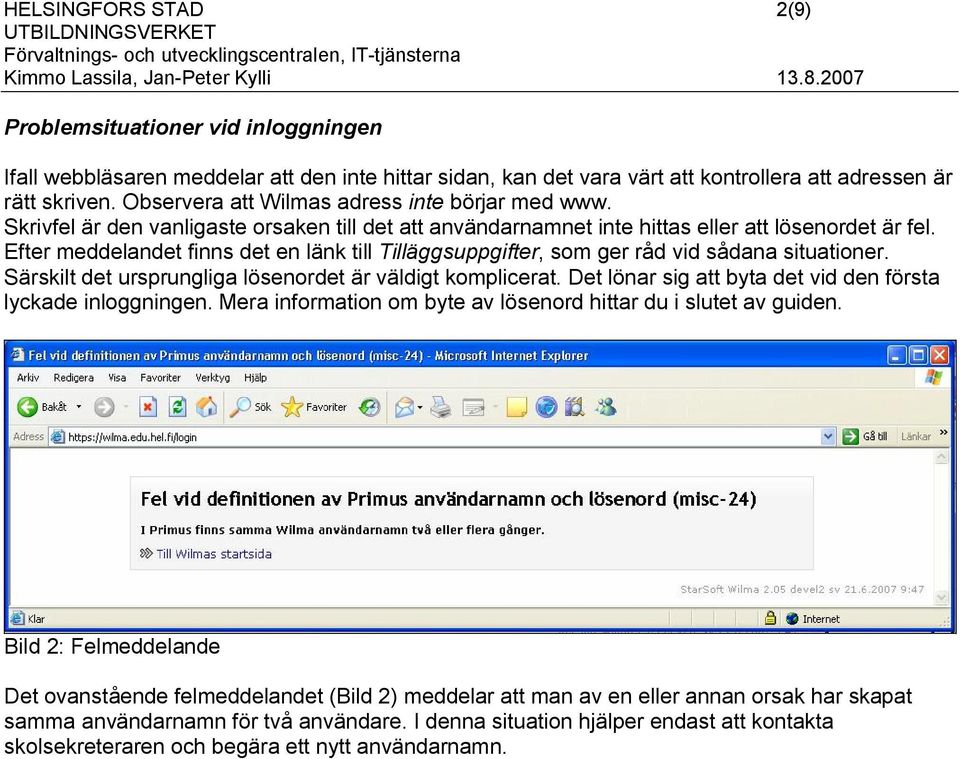Click the Internet zone globe in status bar

(x=792, y=619)
